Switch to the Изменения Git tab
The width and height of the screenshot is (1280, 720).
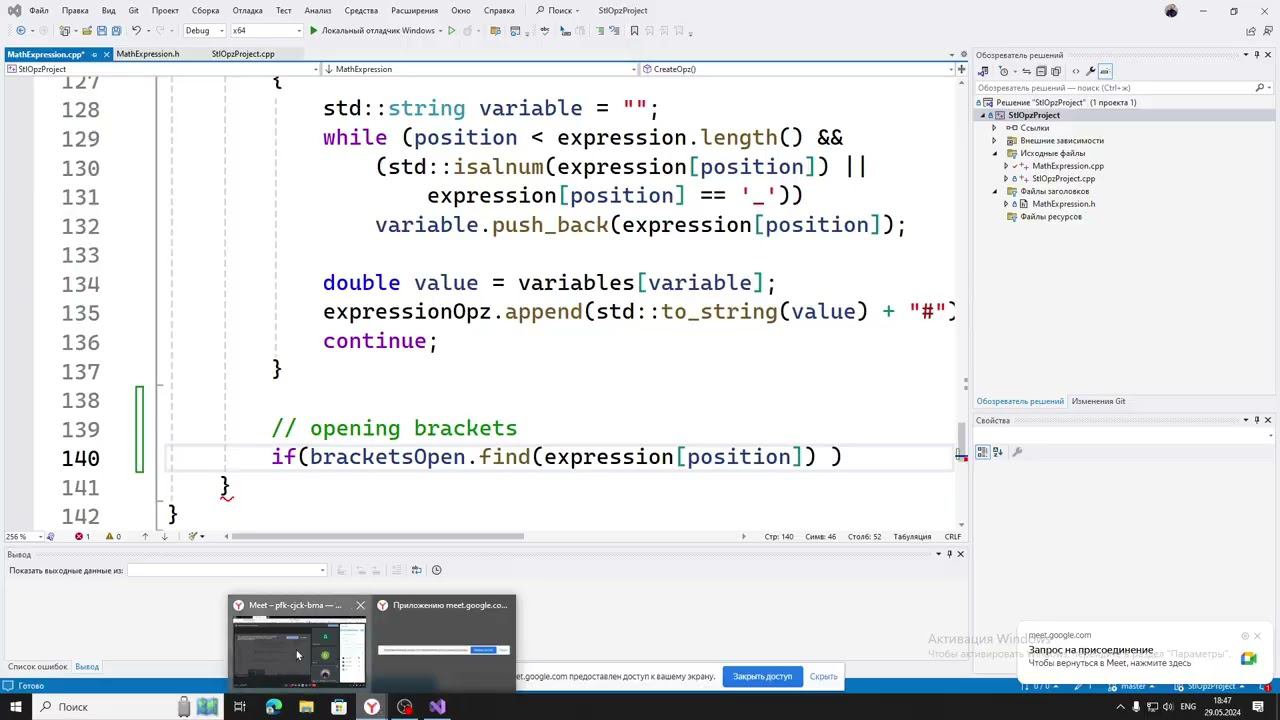coord(1098,401)
